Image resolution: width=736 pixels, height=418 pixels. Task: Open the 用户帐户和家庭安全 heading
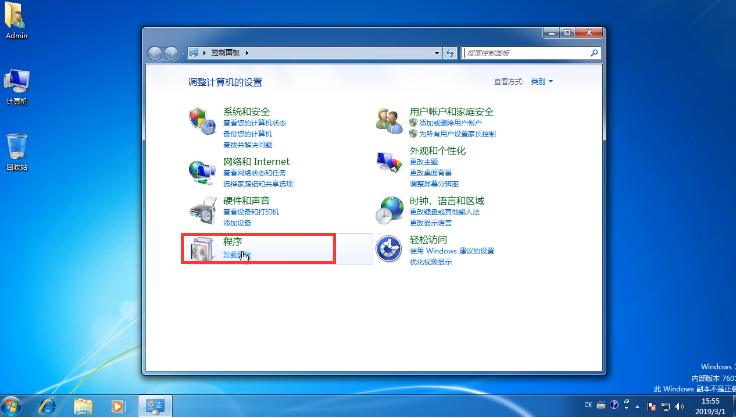(x=452, y=112)
